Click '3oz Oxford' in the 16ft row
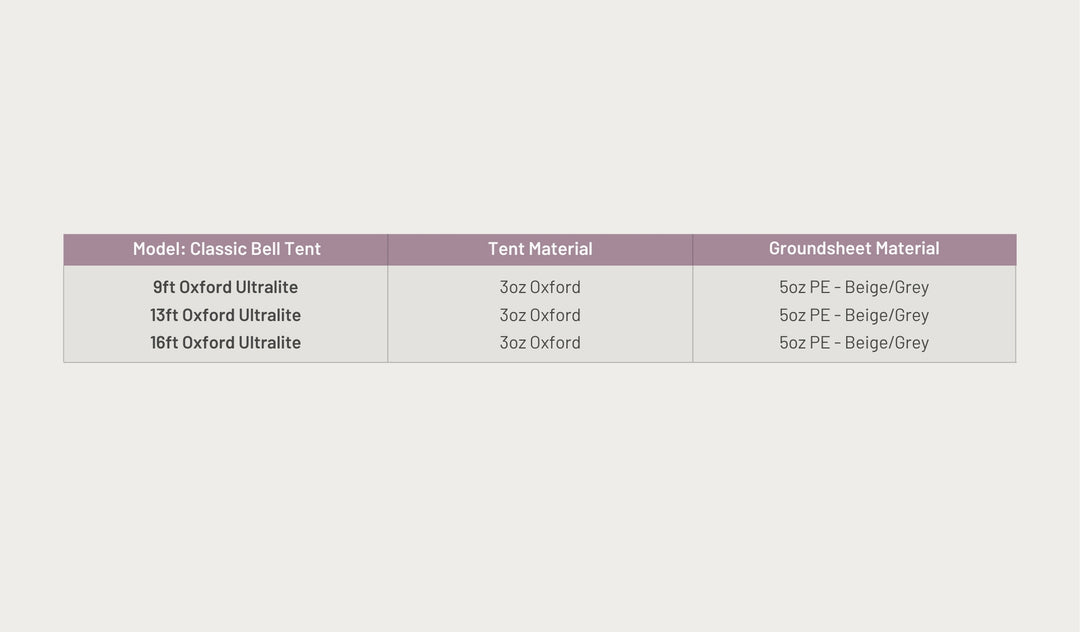 point(540,342)
